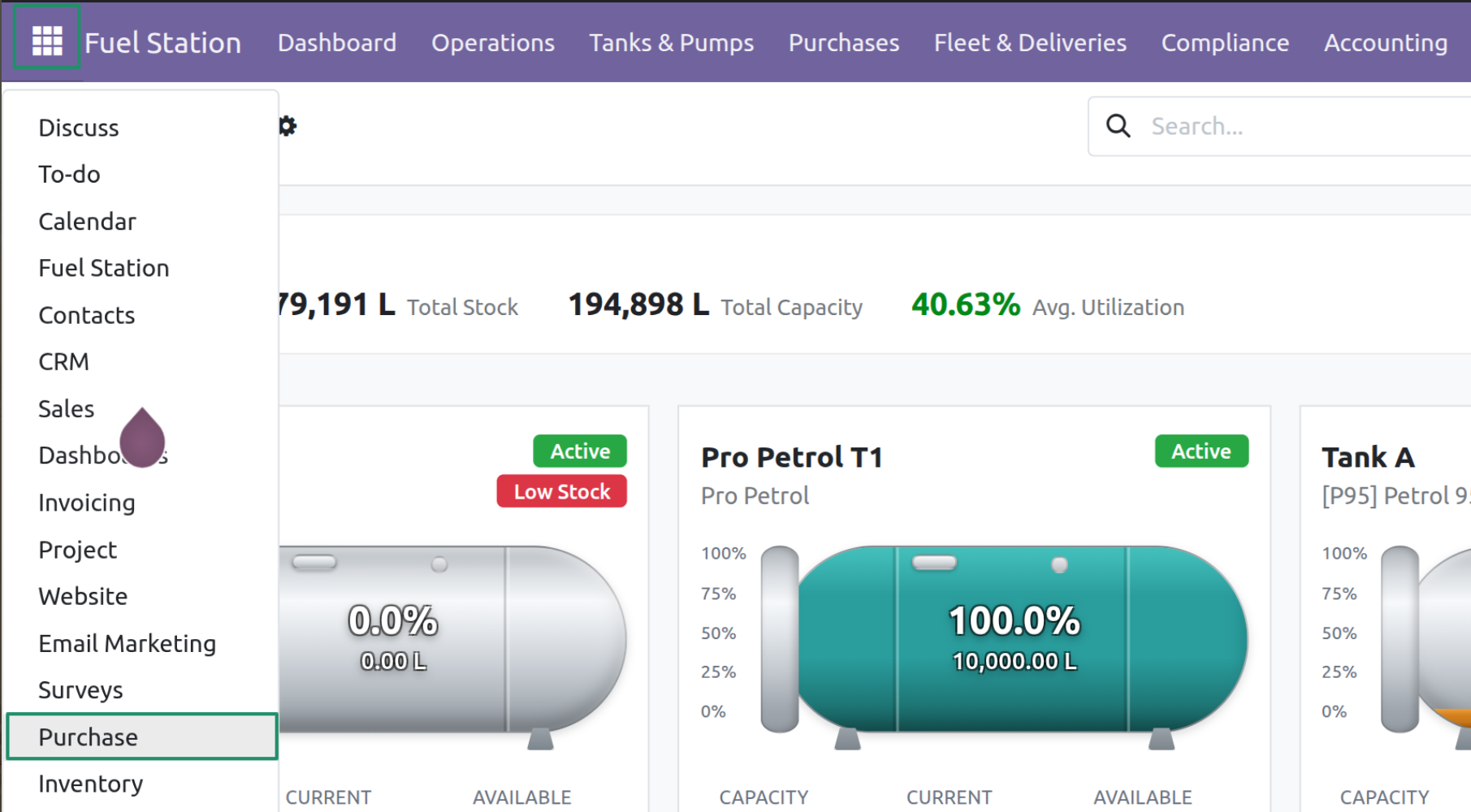Open the Accounting menu
The image size is (1471, 812).
point(1386,42)
